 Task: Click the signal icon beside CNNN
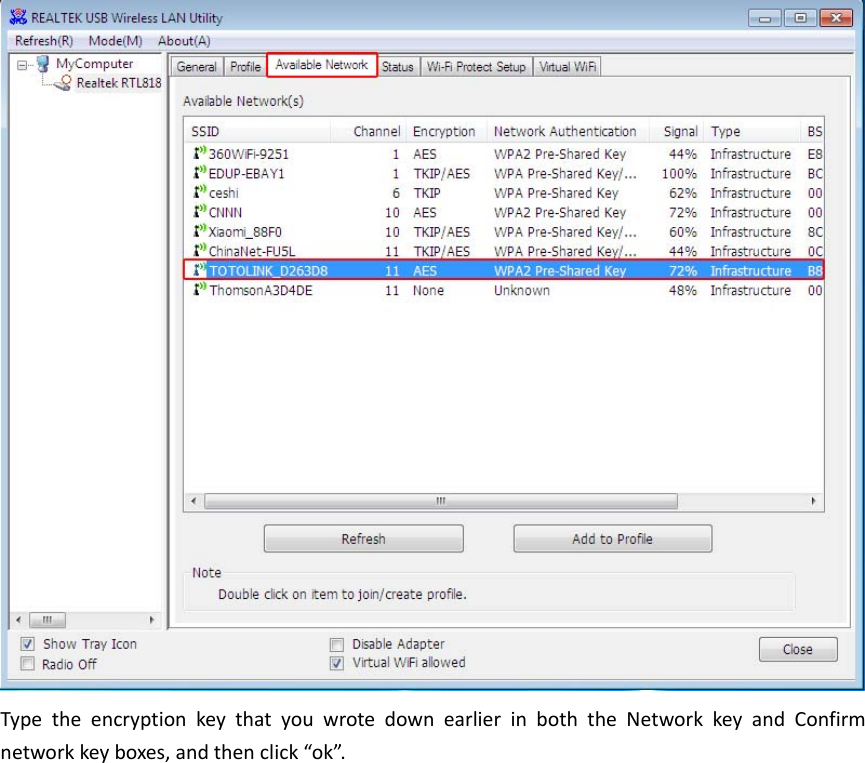(199, 211)
